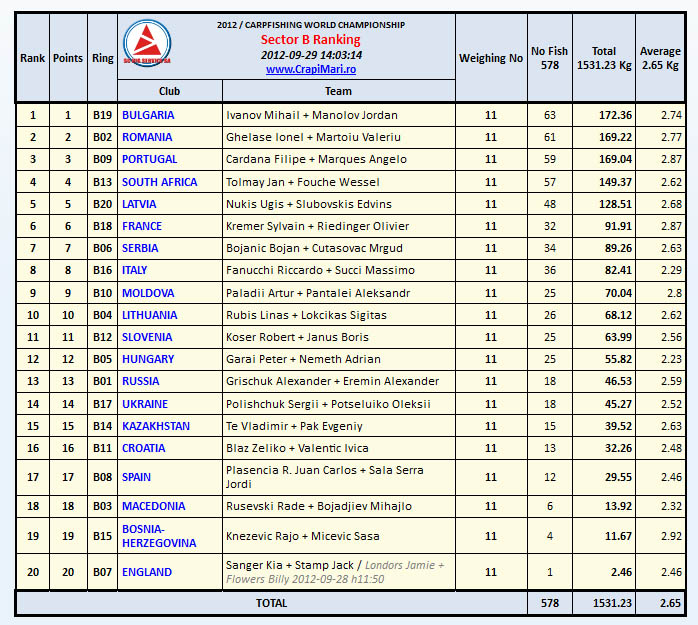Viewport: 698px width, 625px height.
Task: Open the FRANCE club link
Action: pos(142,226)
